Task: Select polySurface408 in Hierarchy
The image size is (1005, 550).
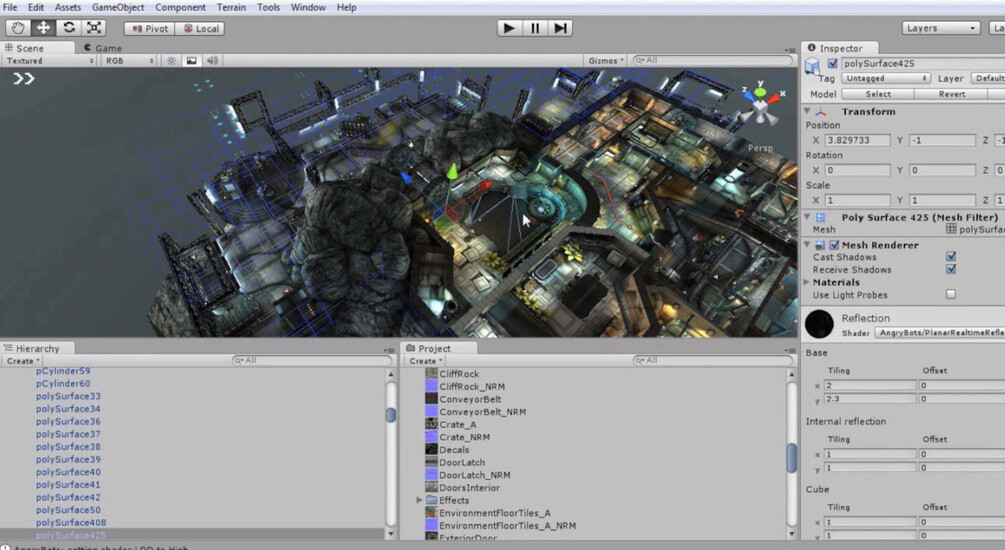Action: coord(71,522)
